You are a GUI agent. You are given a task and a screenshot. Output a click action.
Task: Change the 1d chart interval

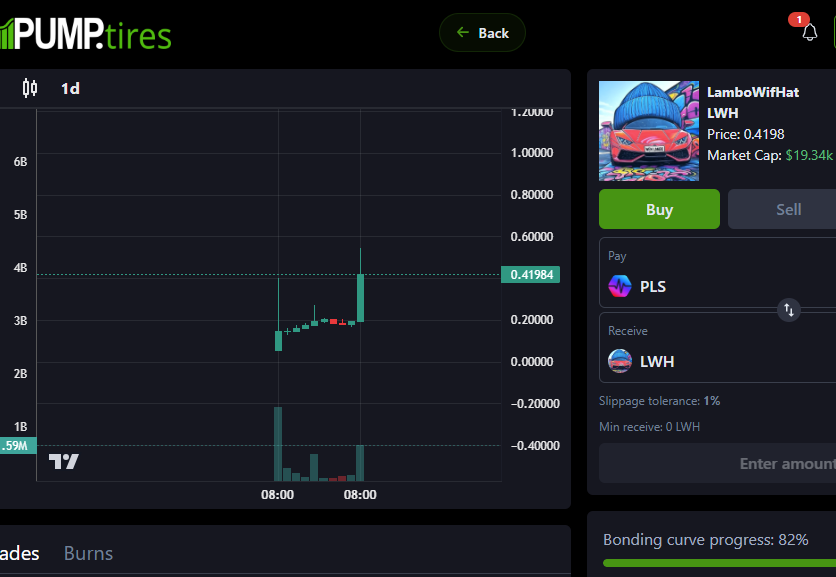pyautogui.click(x=70, y=89)
